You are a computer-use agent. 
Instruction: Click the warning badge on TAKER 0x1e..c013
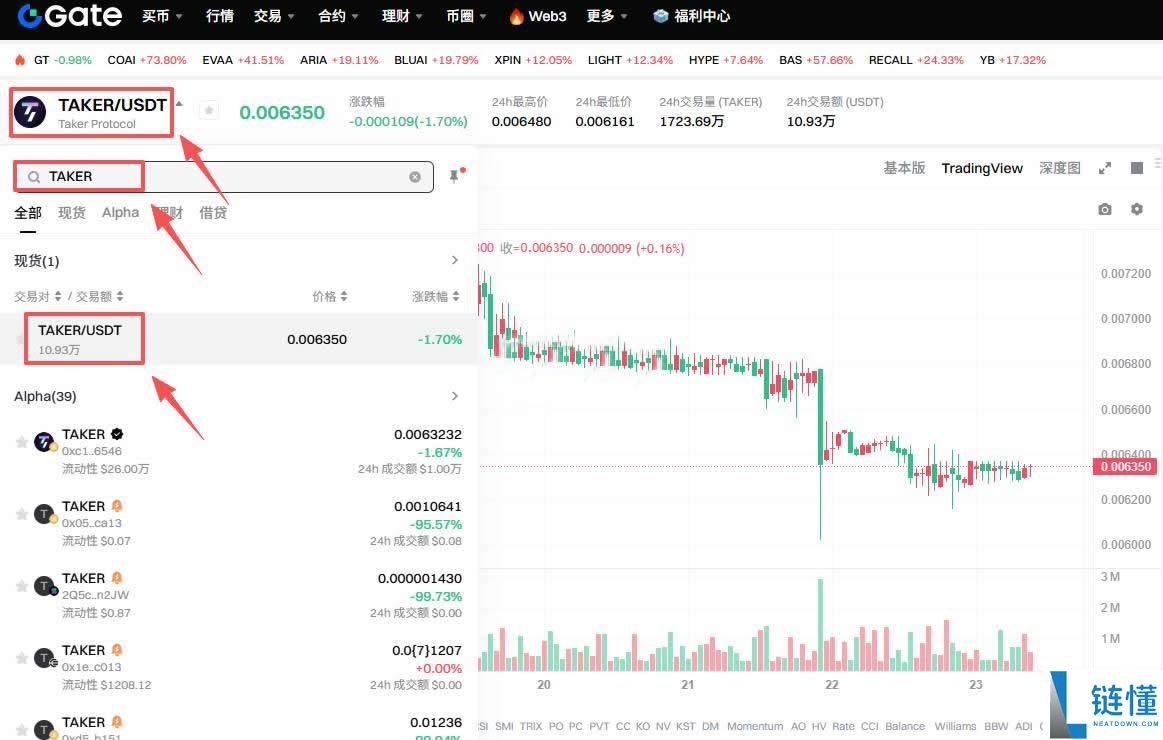pos(116,650)
